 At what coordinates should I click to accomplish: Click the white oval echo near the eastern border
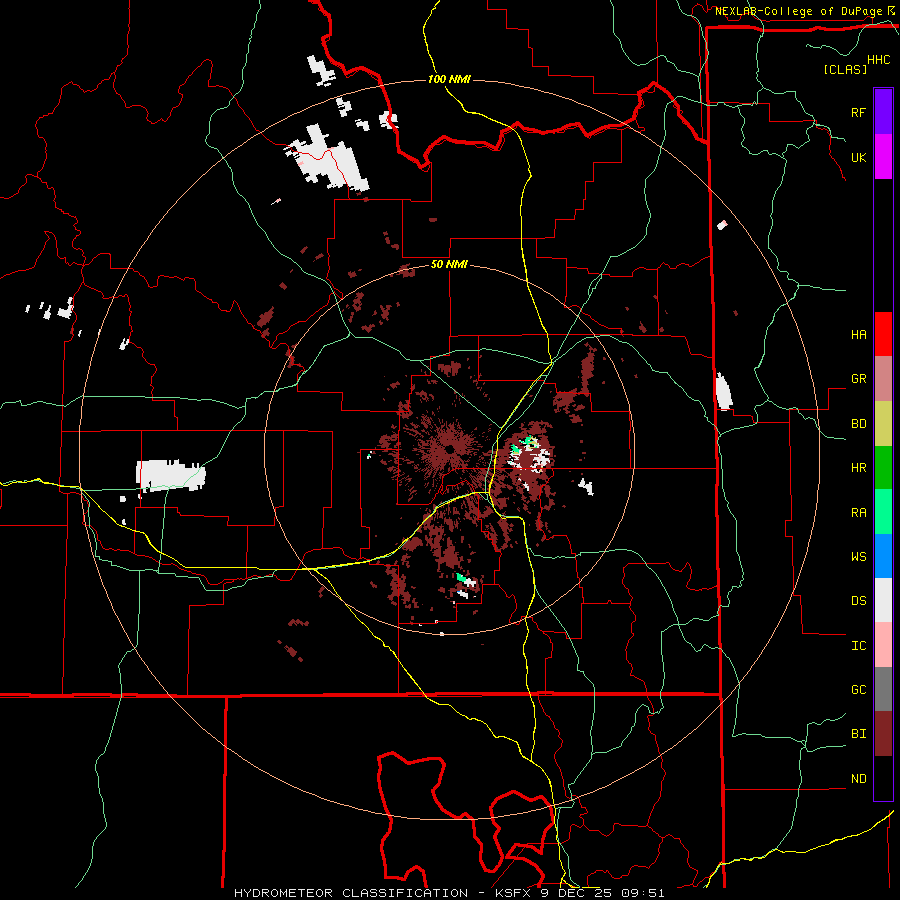click(724, 391)
